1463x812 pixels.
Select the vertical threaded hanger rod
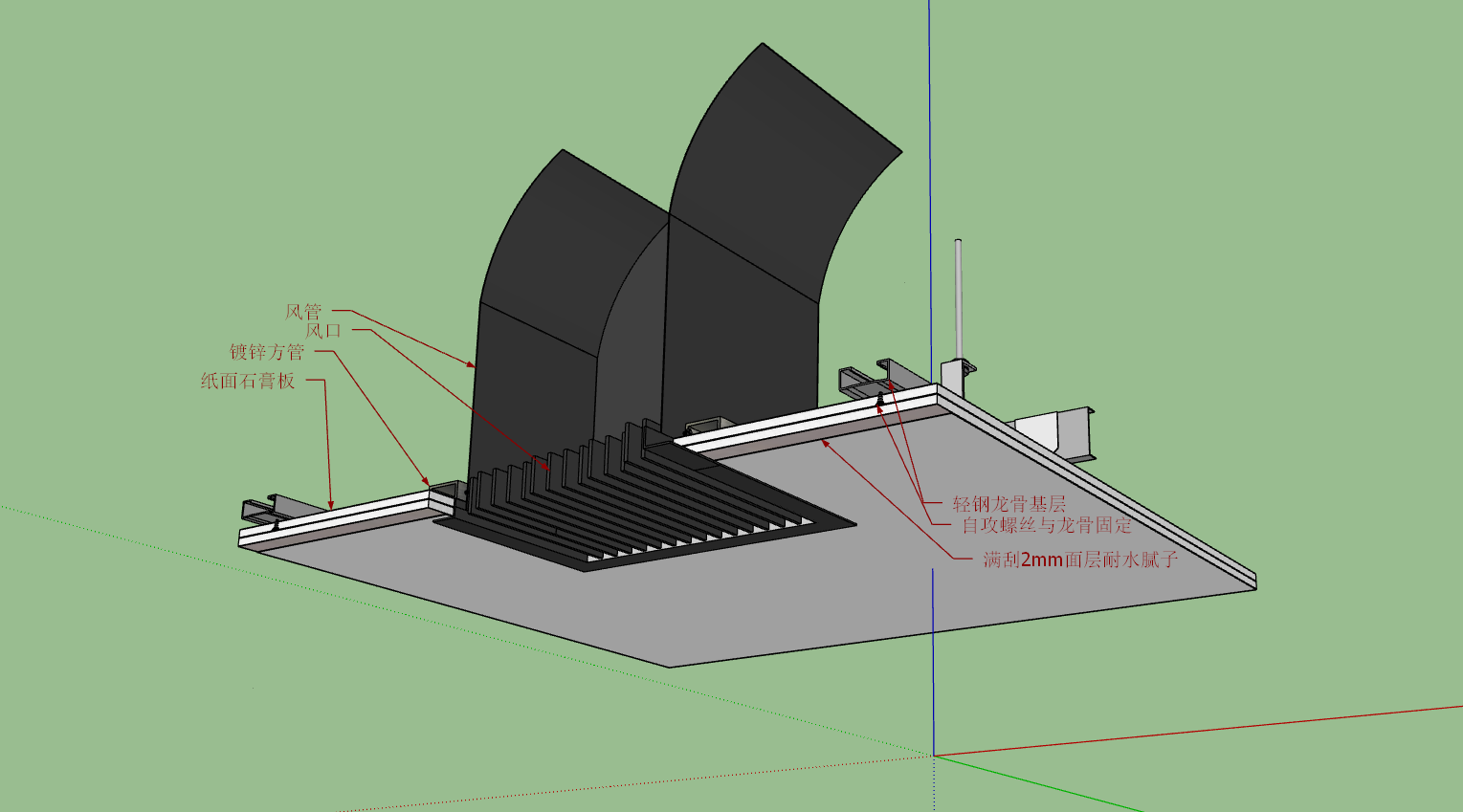[958, 299]
